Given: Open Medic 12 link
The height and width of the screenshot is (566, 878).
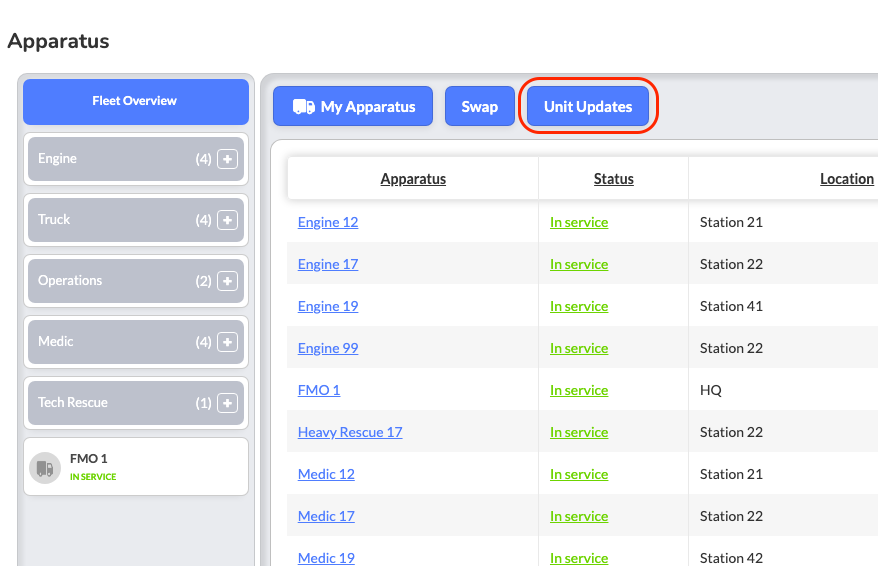Looking at the screenshot, I should tap(326, 474).
